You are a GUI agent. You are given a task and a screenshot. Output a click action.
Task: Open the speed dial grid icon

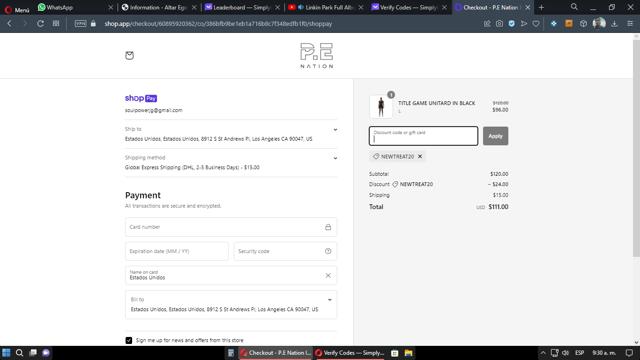56,24
